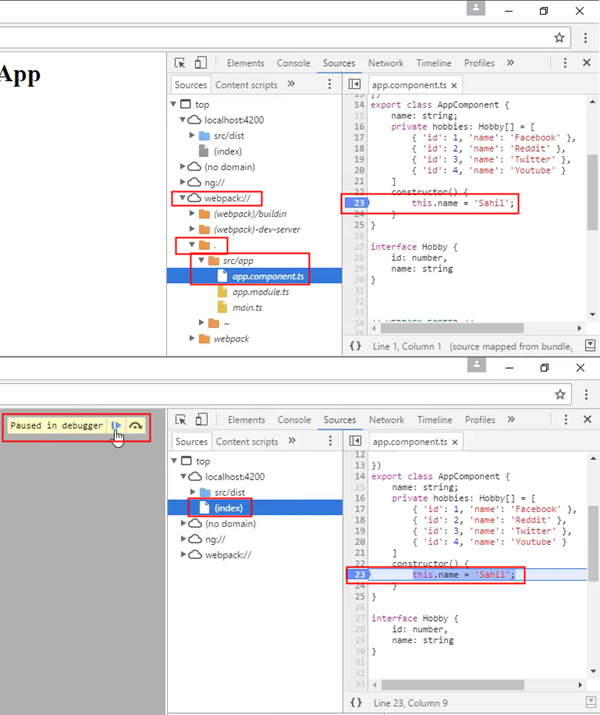Open Network tab in bottom DevTools

pyautogui.click(x=387, y=420)
